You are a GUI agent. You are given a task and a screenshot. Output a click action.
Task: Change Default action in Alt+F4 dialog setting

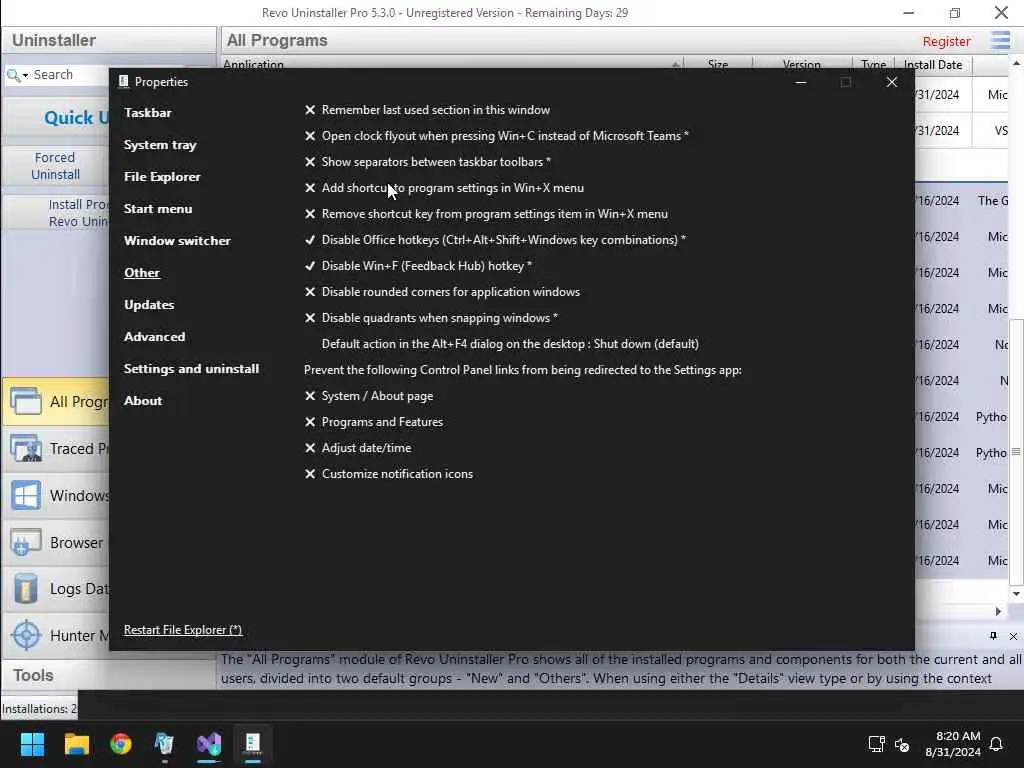[510, 344]
